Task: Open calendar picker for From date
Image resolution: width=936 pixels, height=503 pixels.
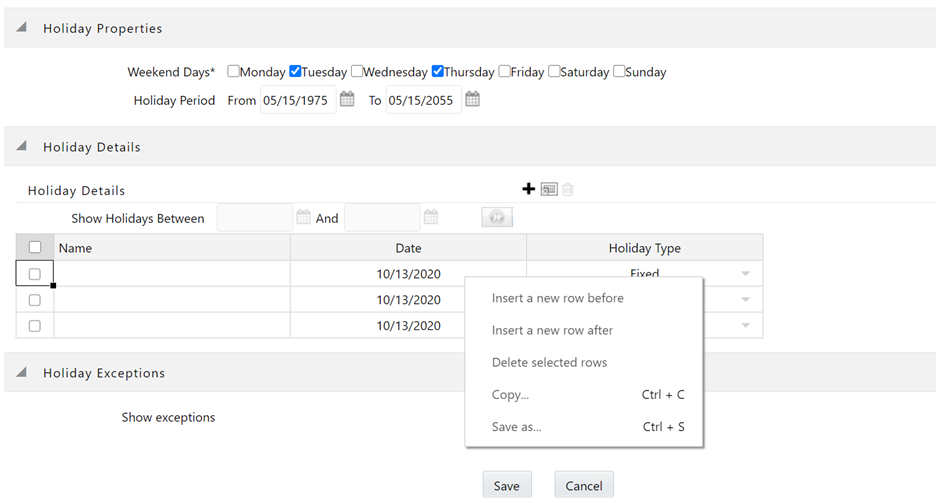Action: point(347,99)
